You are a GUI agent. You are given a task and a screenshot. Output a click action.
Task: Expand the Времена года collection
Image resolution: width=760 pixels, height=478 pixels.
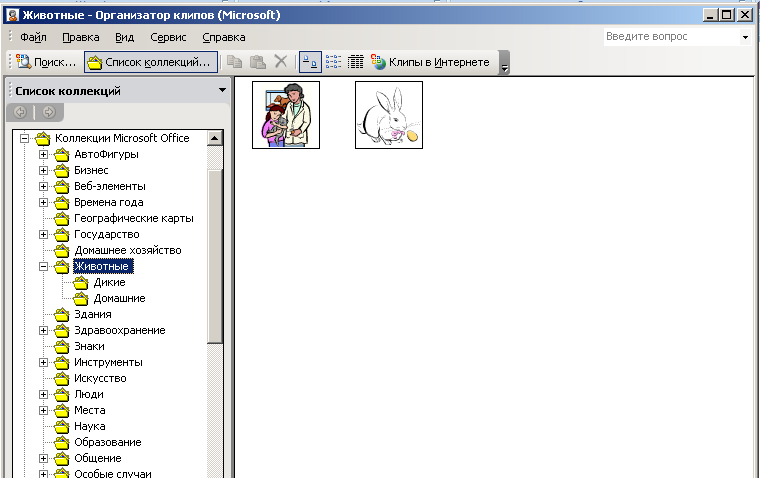(x=44, y=203)
